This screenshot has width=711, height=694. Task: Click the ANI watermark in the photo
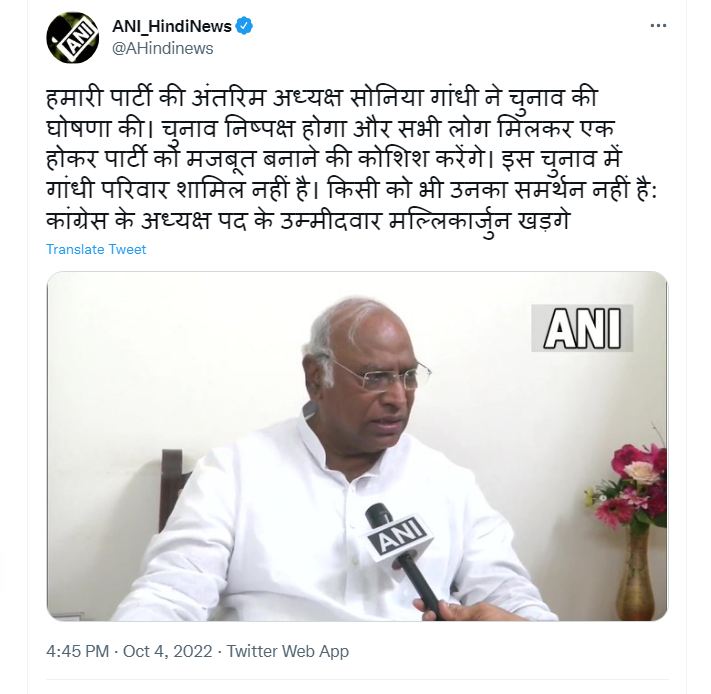[x=582, y=328]
